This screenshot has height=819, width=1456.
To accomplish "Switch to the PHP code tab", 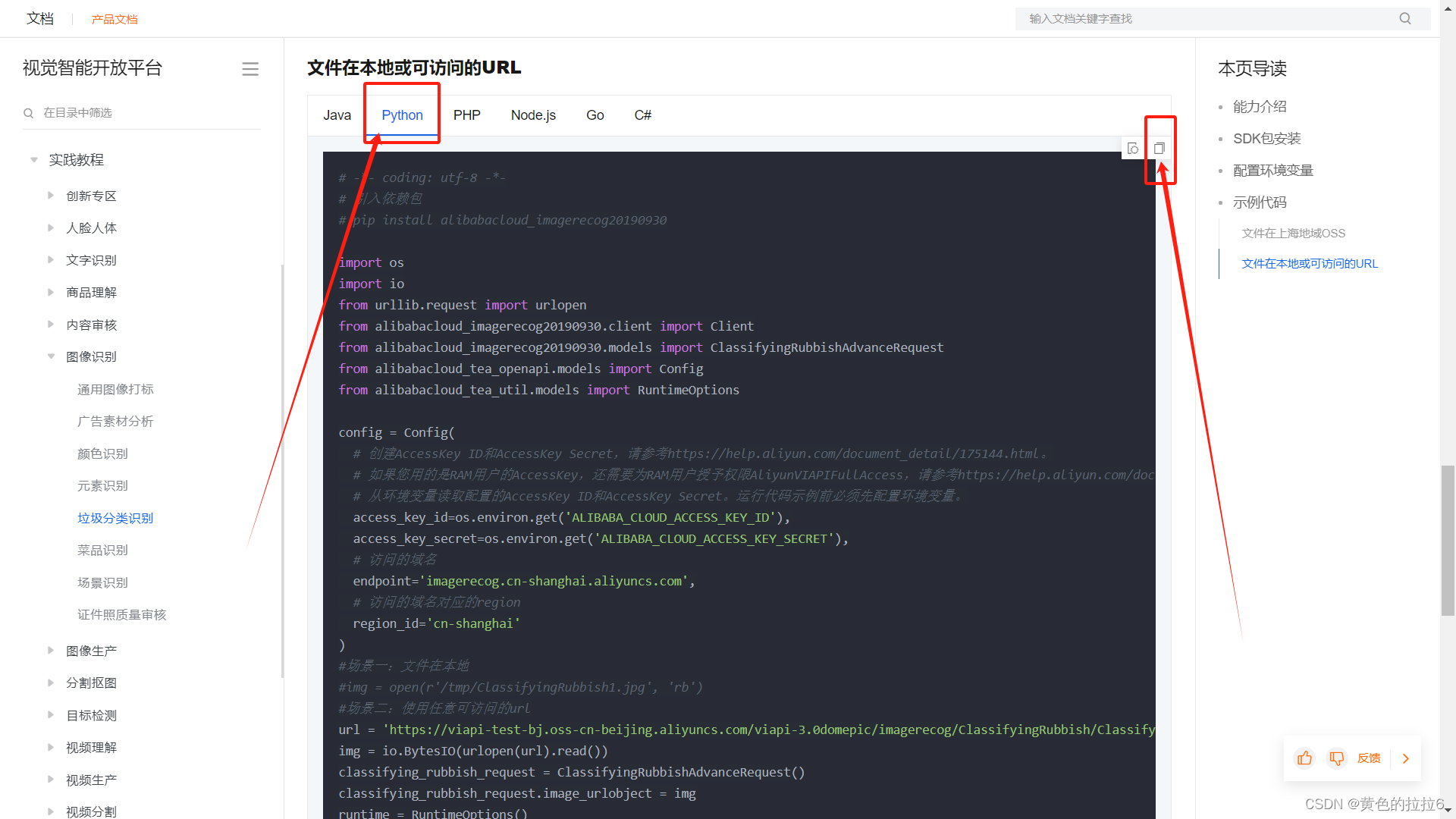I will tap(466, 115).
